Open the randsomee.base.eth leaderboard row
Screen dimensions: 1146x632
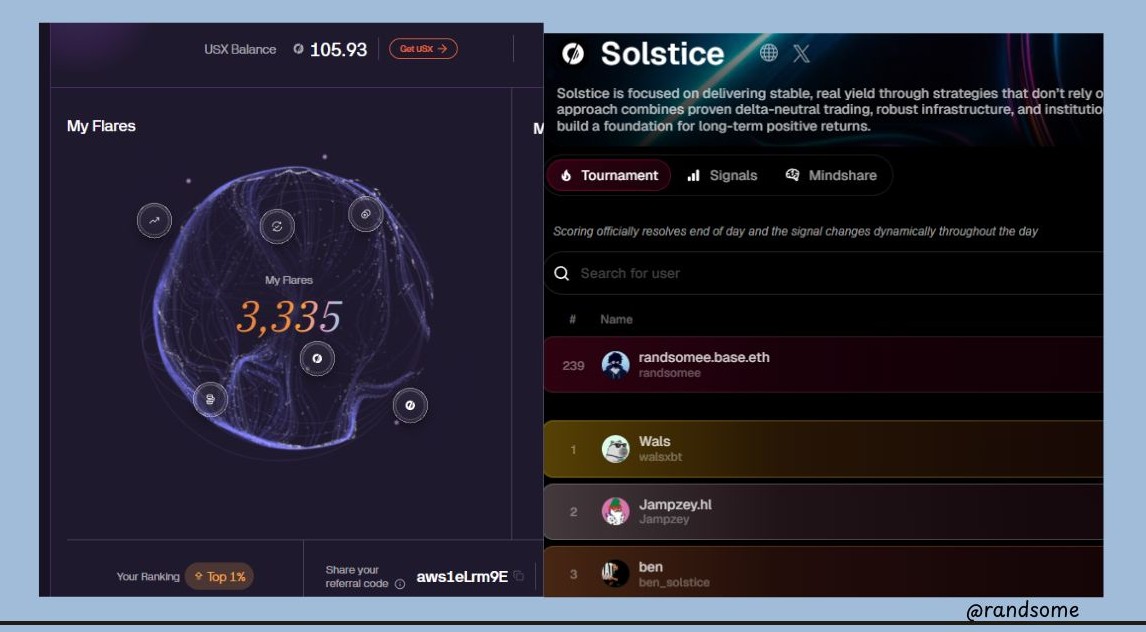point(823,365)
